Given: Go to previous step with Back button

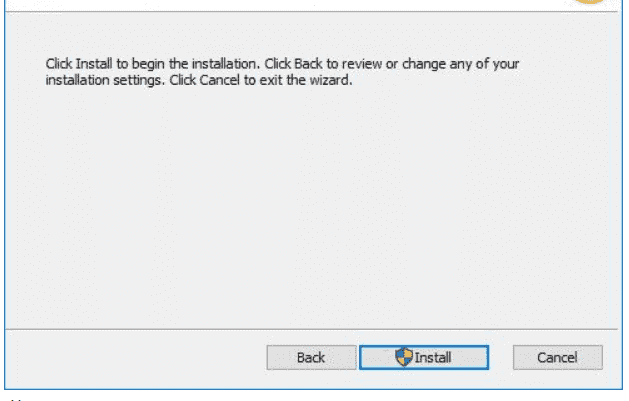Looking at the screenshot, I should click(311, 357).
